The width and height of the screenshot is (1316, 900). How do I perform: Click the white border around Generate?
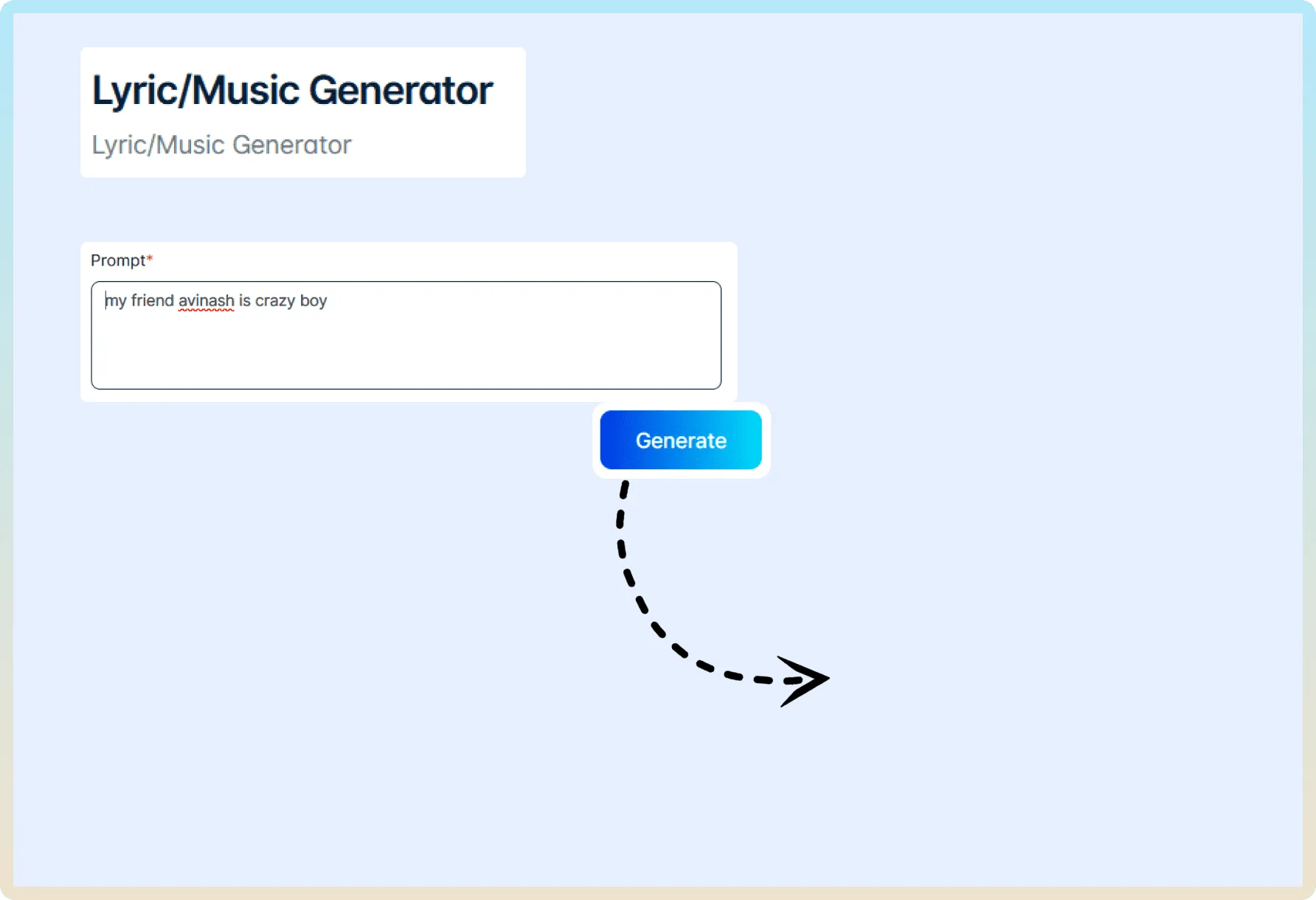click(x=681, y=474)
